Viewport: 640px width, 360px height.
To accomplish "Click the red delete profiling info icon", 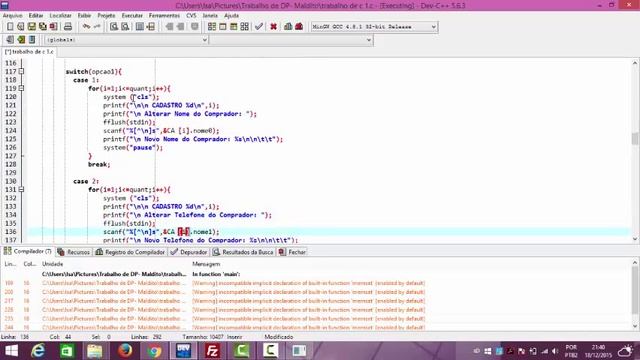I will tap(299, 27).
